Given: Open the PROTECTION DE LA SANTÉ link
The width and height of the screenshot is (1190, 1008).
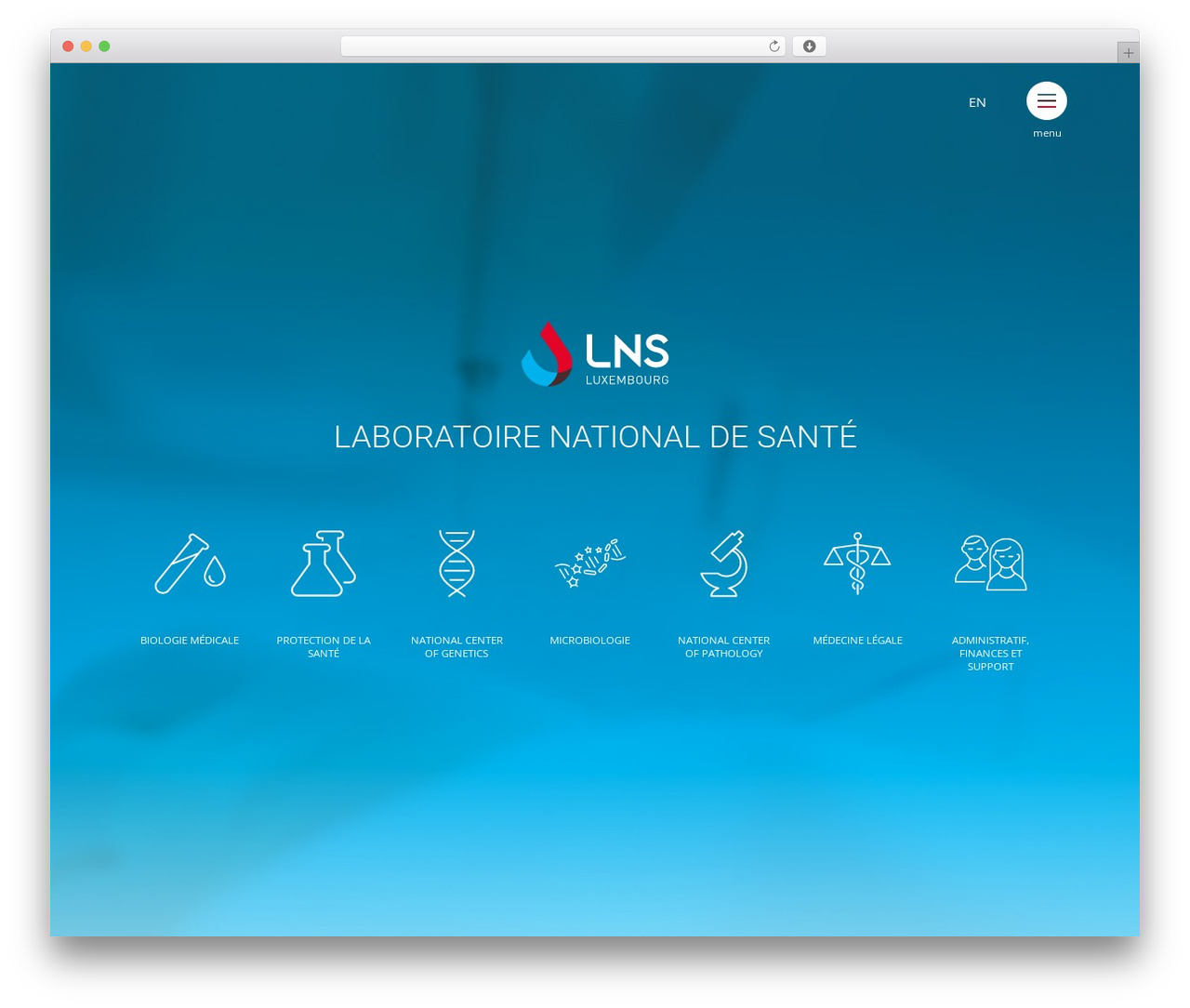Looking at the screenshot, I should tap(324, 646).
